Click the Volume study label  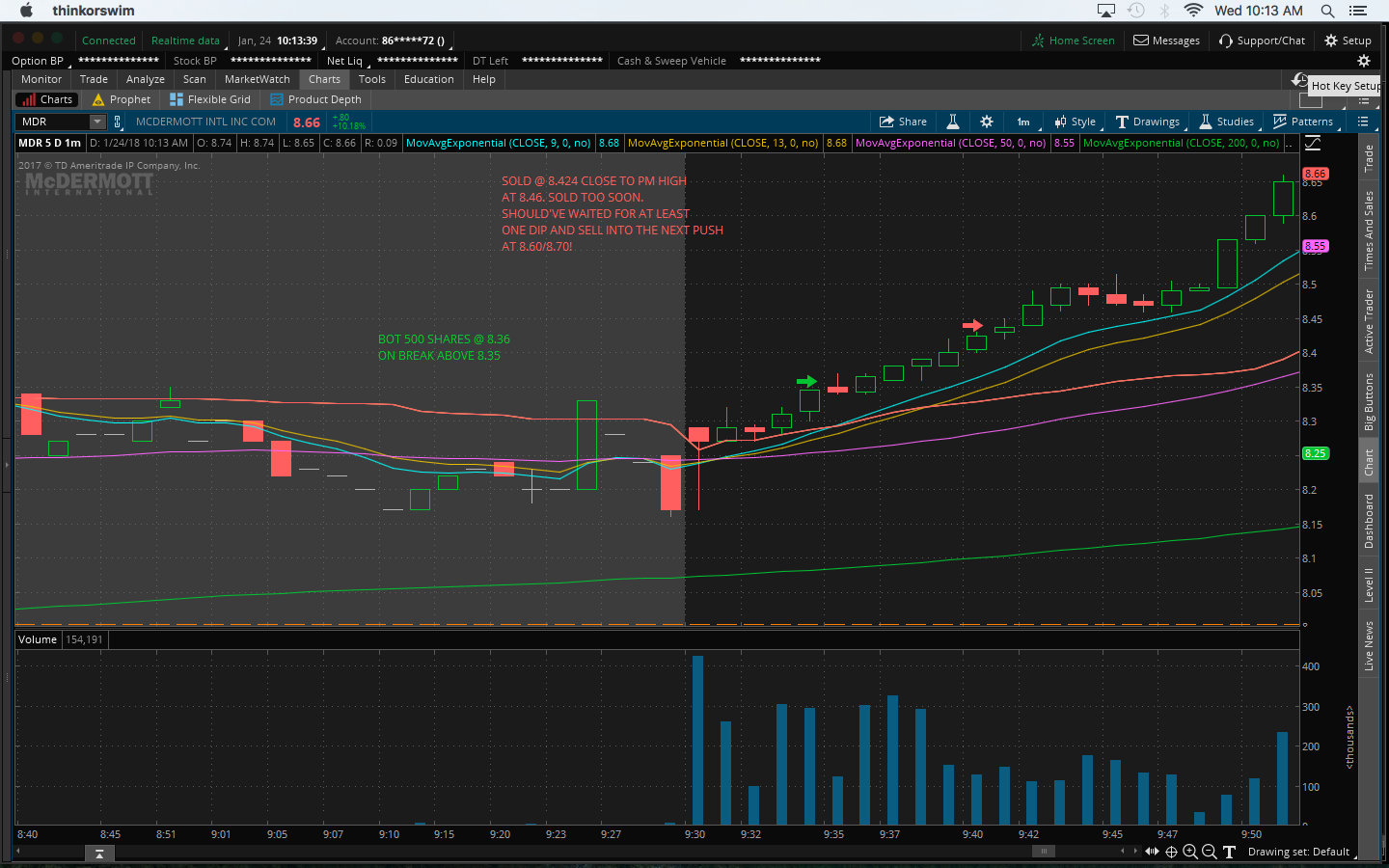pos(38,639)
